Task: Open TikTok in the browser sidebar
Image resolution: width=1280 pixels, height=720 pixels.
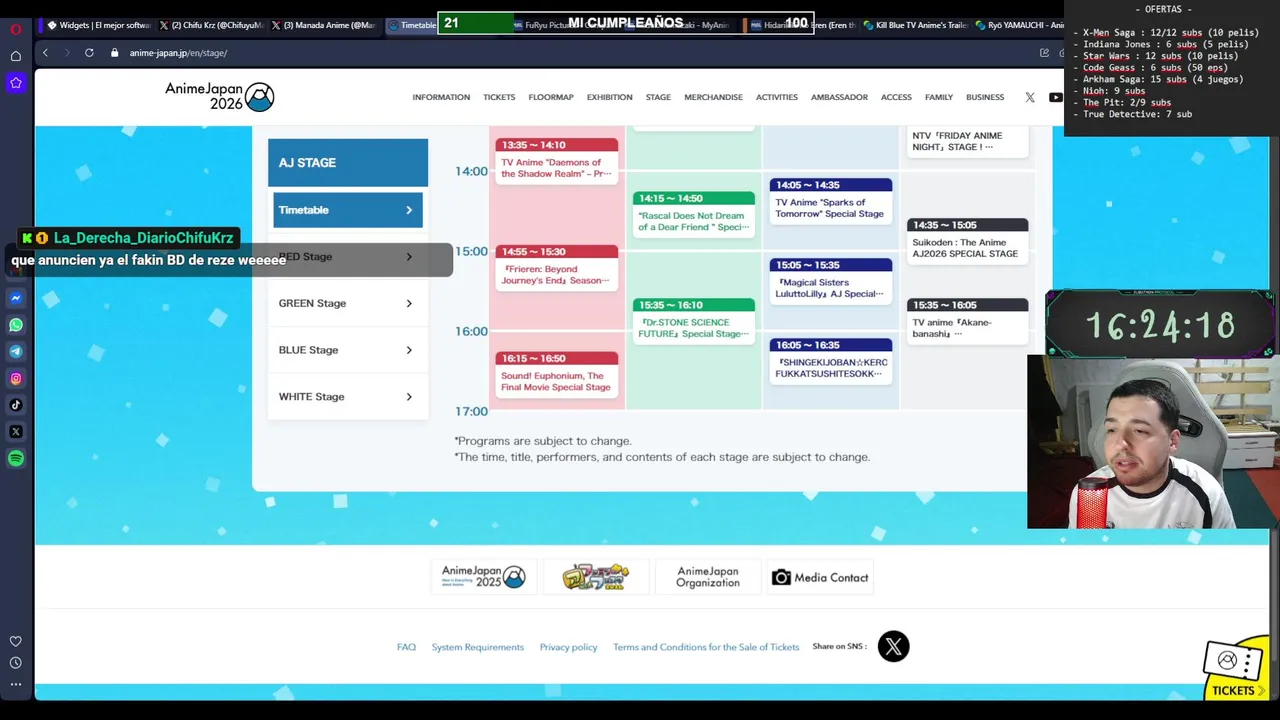Action: pyautogui.click(x=16, y=405)
